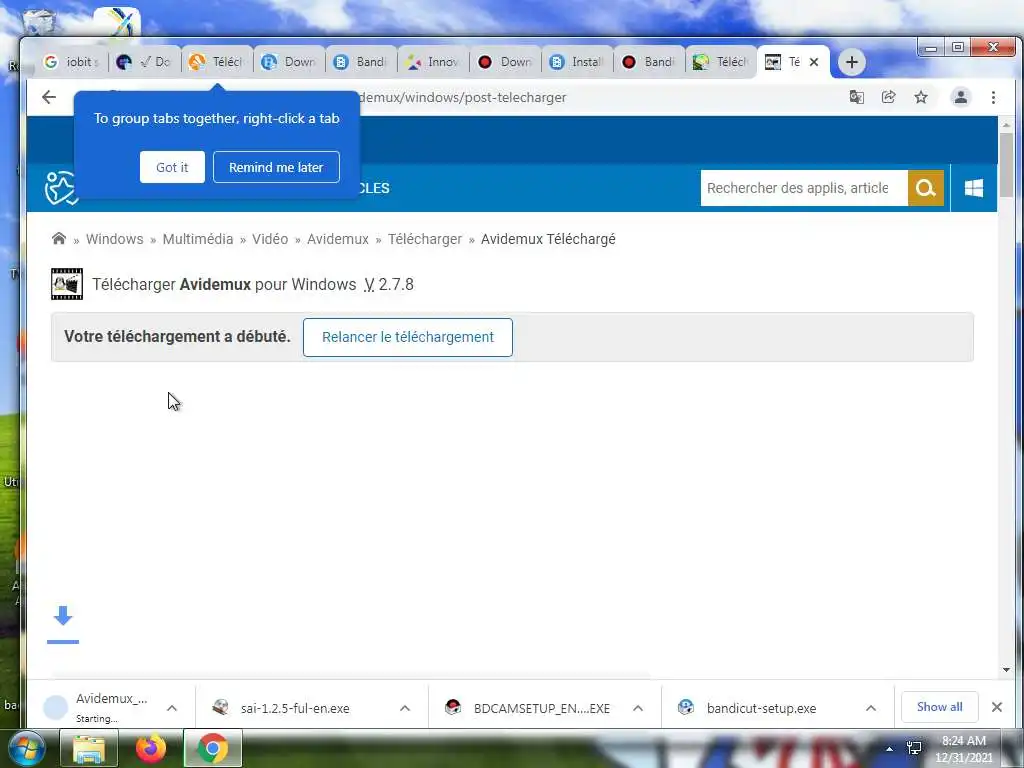Image resolution: width=1024 pixels, height=768 pixels.
Task: Expand sai-1.2.5-ful-en.exe download options chevron
Action: tap(405, 708)
